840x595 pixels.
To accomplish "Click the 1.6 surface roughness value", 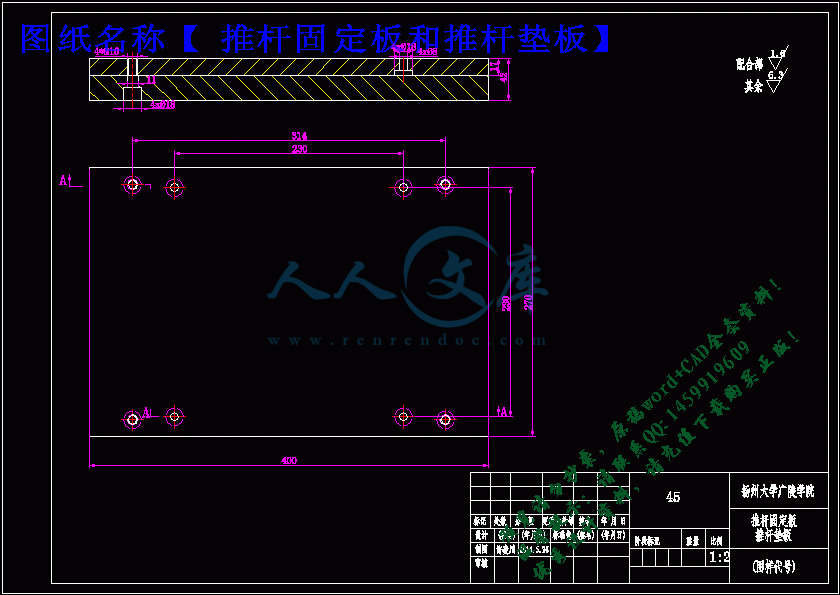I will pos(777,54).
